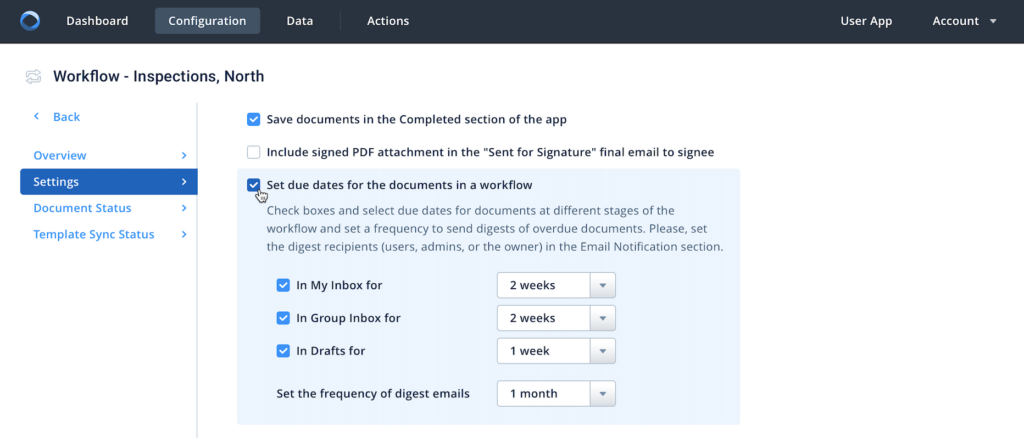This screenshot has width=1024, height=438.
Task: Click the Settings row arrow icon
Action: tap(184, 182)
